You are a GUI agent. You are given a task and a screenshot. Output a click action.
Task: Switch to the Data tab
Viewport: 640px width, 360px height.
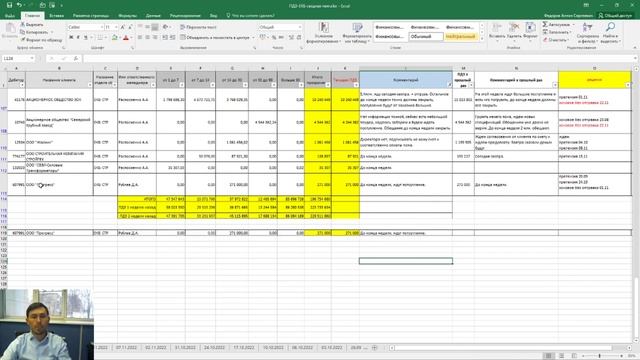(153, 16)
